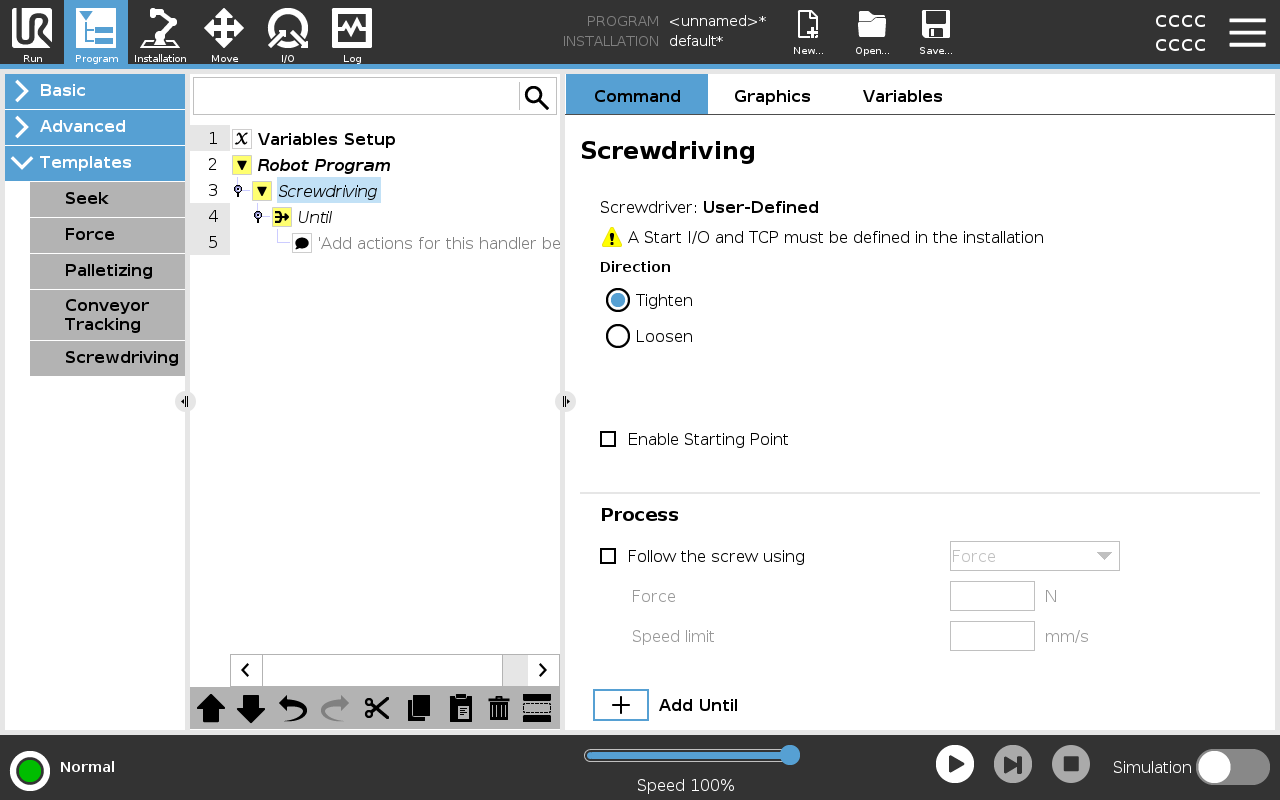Viewport: 1280px width, 800px height.
Task: Open the I/O screen
Action: [288, 33]
